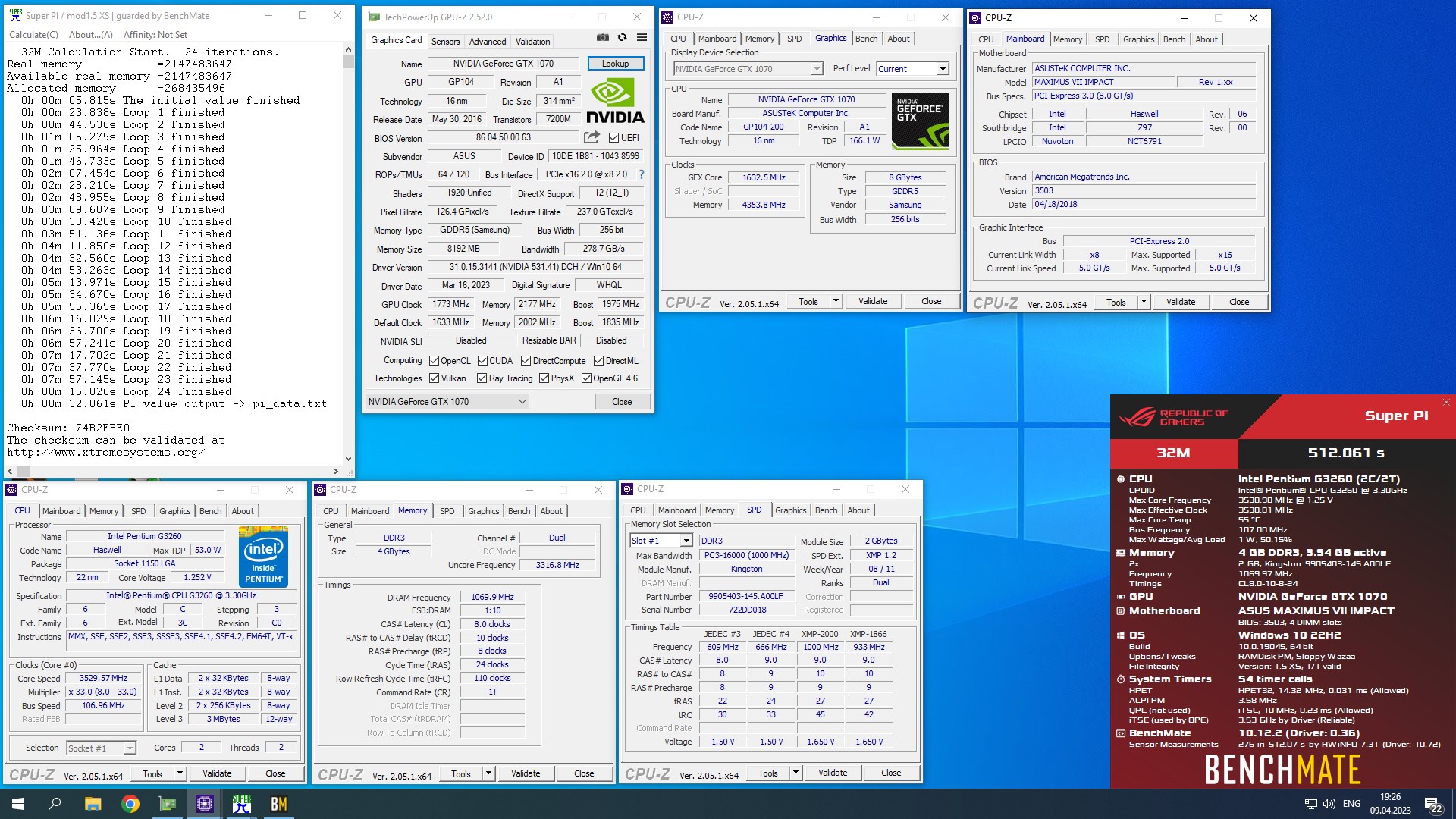Screen dimensions: 1456x819
Task: Click the GPU-Z taskbar icon
Action: (167, 804)
